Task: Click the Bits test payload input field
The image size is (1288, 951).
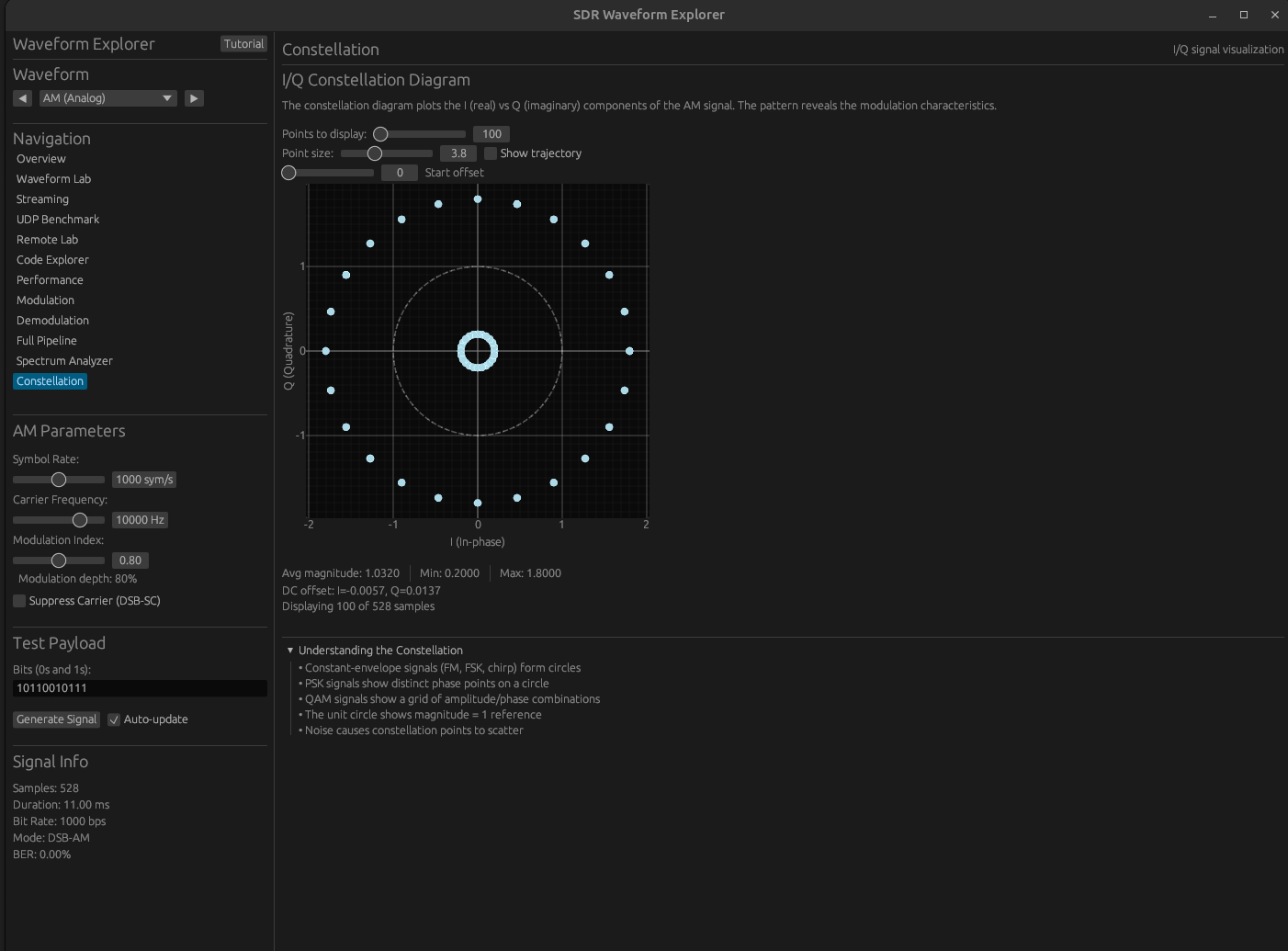Action: (x=140, y=688)
